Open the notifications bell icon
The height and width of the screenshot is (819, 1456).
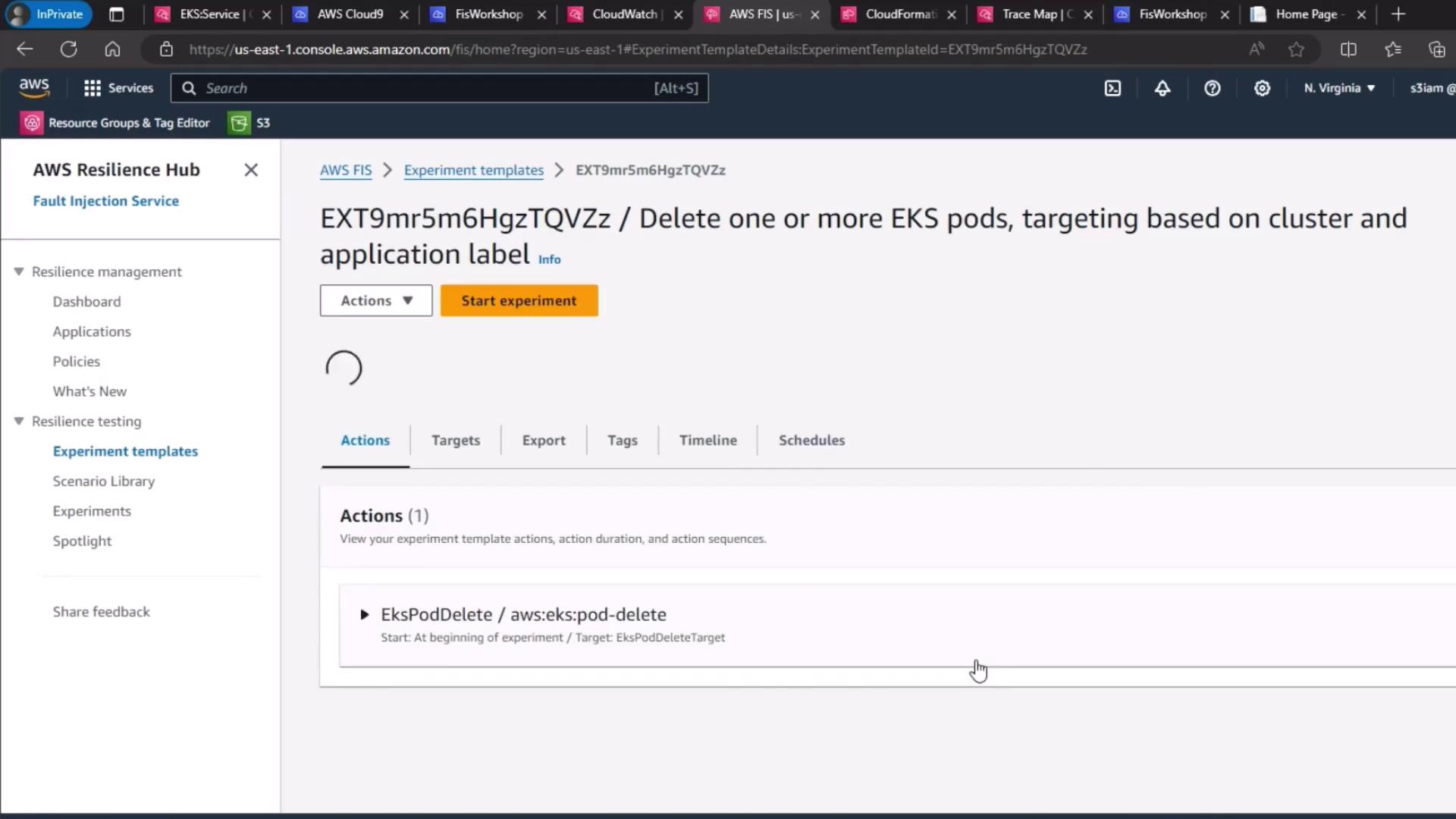[x=1162, y=88]
